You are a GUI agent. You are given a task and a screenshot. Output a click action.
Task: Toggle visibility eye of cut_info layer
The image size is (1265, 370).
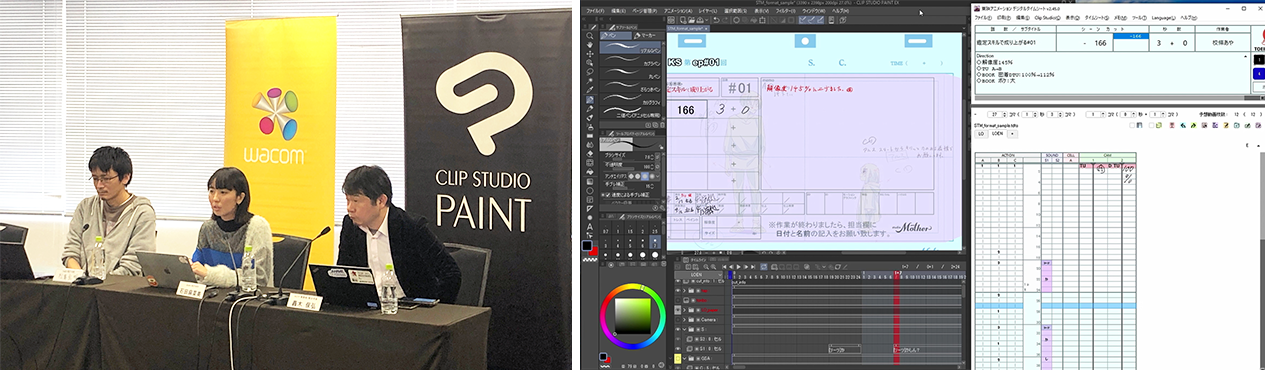pyautogui.click(x=678, y=281)
